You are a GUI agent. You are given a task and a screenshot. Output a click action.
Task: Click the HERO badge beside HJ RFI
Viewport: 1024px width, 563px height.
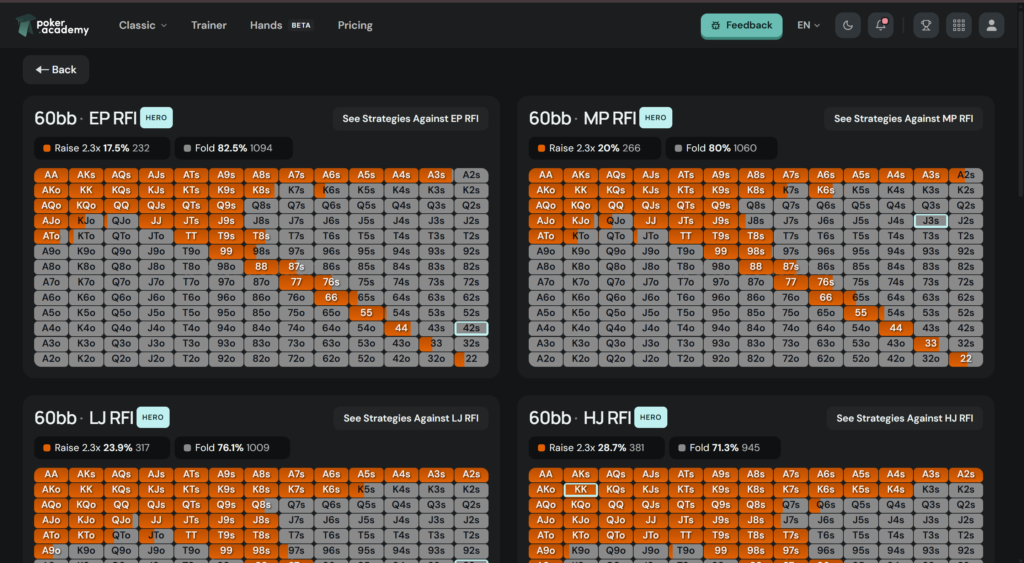coord(650,417)
